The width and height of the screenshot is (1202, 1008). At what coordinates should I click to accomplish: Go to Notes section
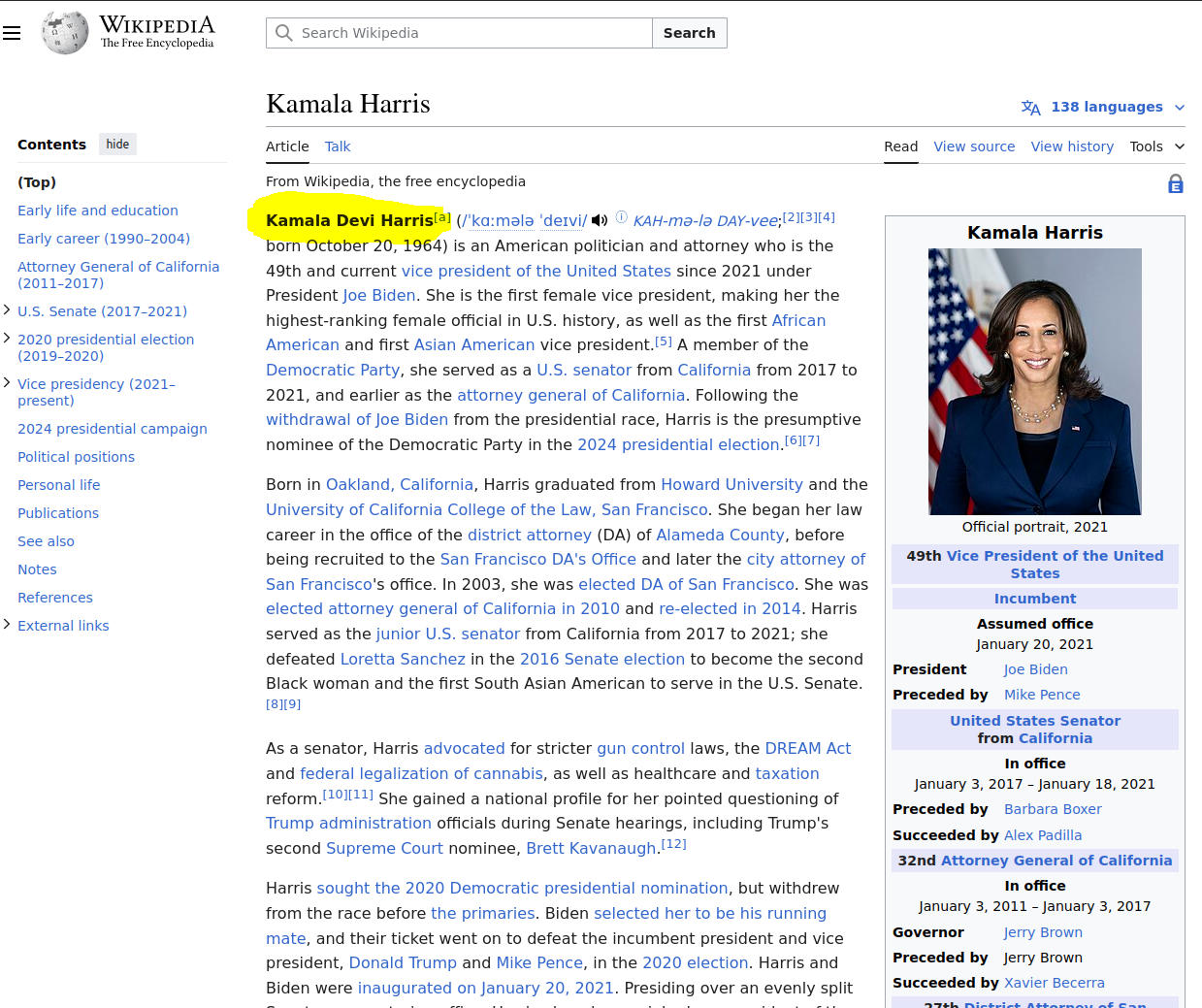coord(37,569)
